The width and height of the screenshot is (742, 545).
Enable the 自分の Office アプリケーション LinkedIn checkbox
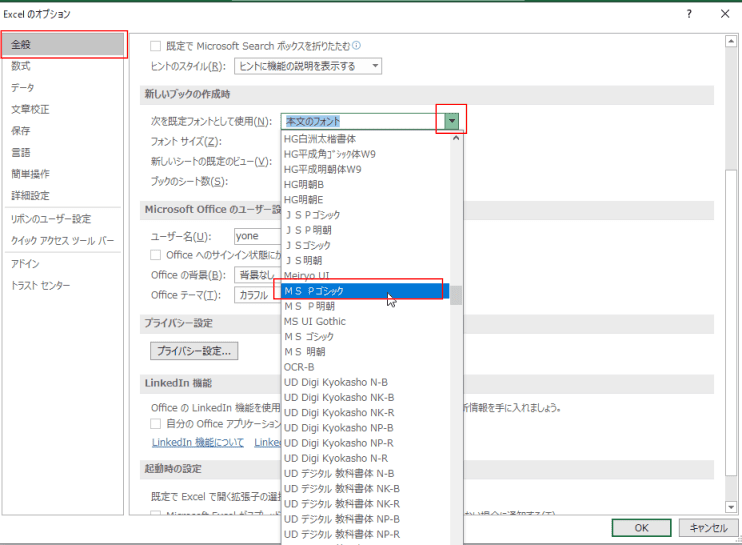(155, 424)
